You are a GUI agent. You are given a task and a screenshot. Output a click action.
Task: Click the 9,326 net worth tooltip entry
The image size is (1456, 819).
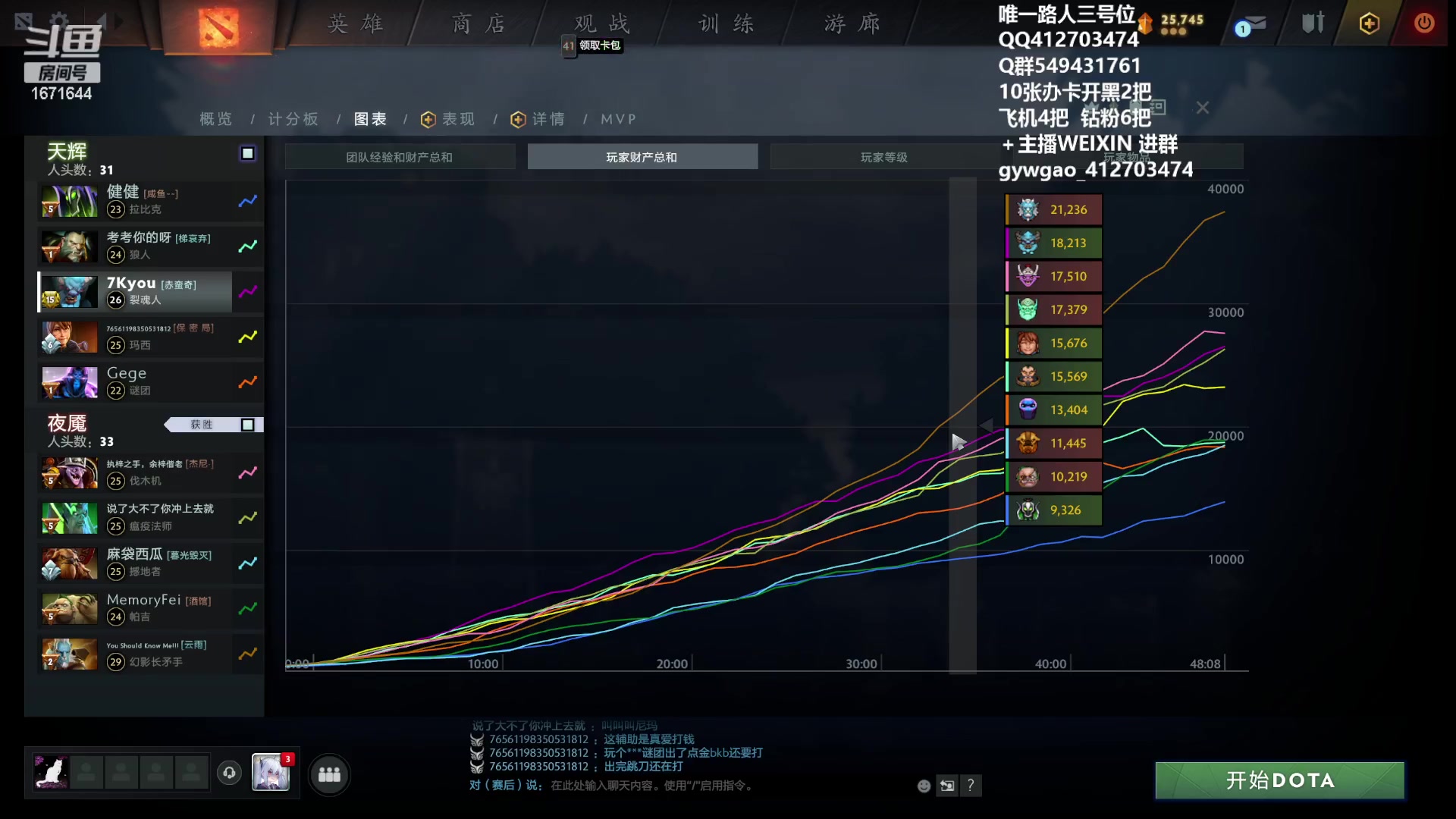[x=1053, y=510]
